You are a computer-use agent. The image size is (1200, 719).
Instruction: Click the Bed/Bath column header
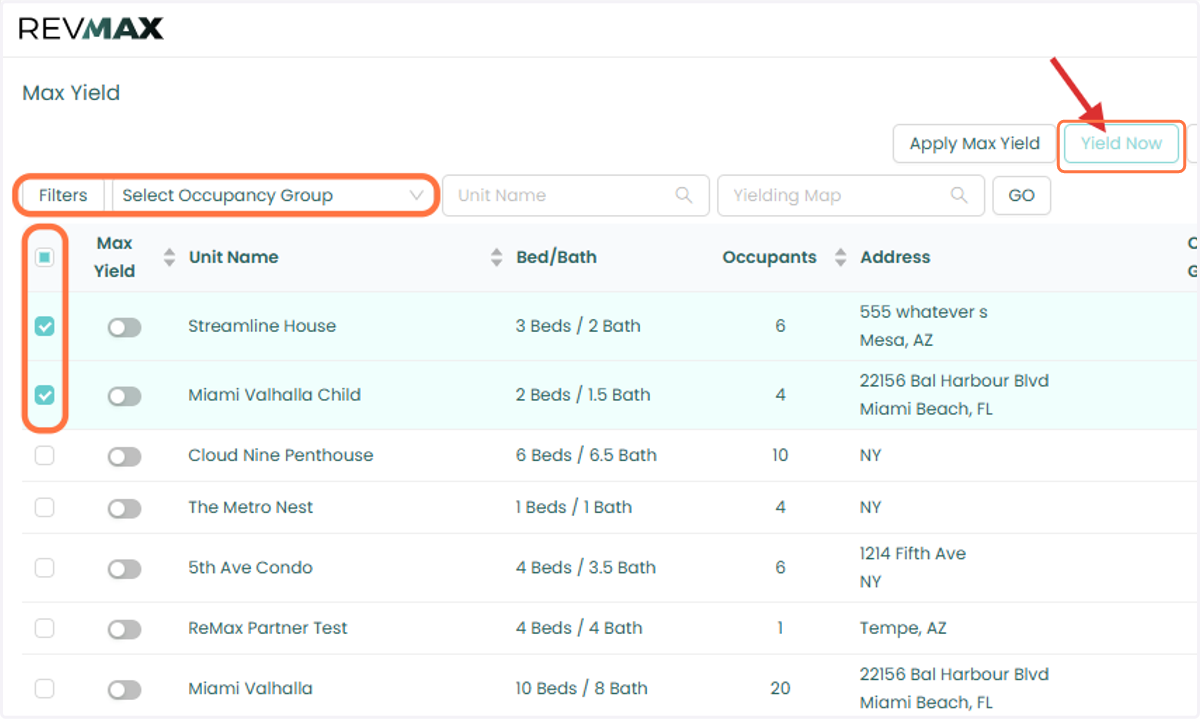tap(556, 257)
